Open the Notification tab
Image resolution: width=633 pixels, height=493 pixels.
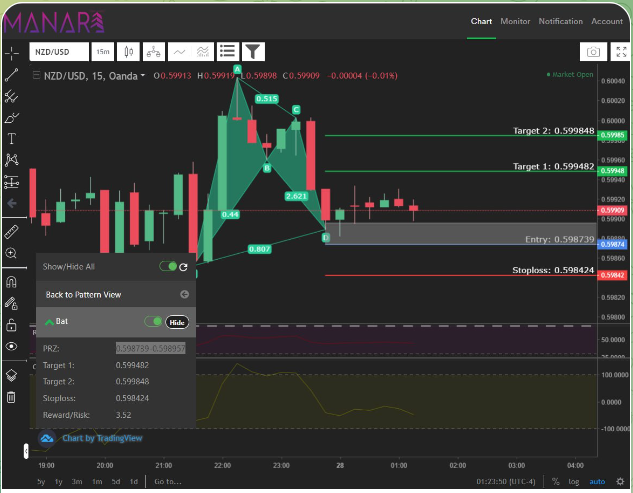(x=561, y=21)
